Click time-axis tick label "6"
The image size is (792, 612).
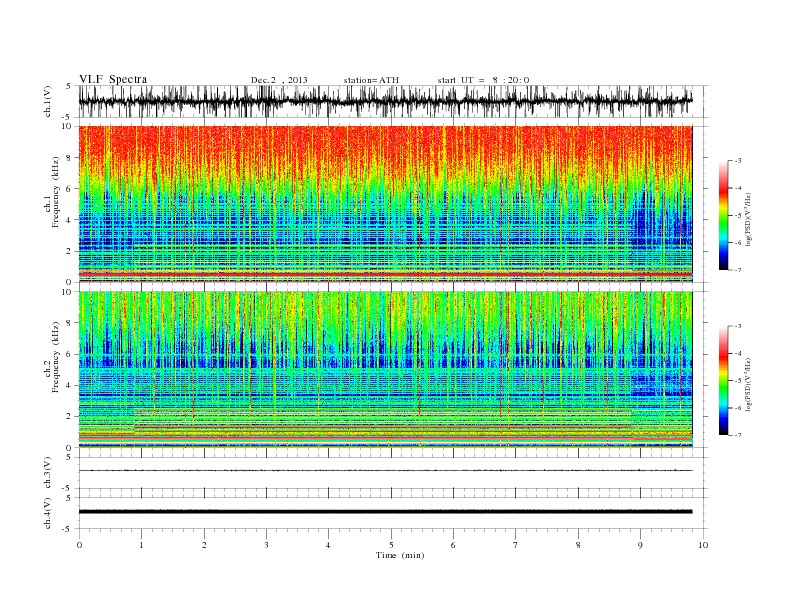[x=453, y=545]
